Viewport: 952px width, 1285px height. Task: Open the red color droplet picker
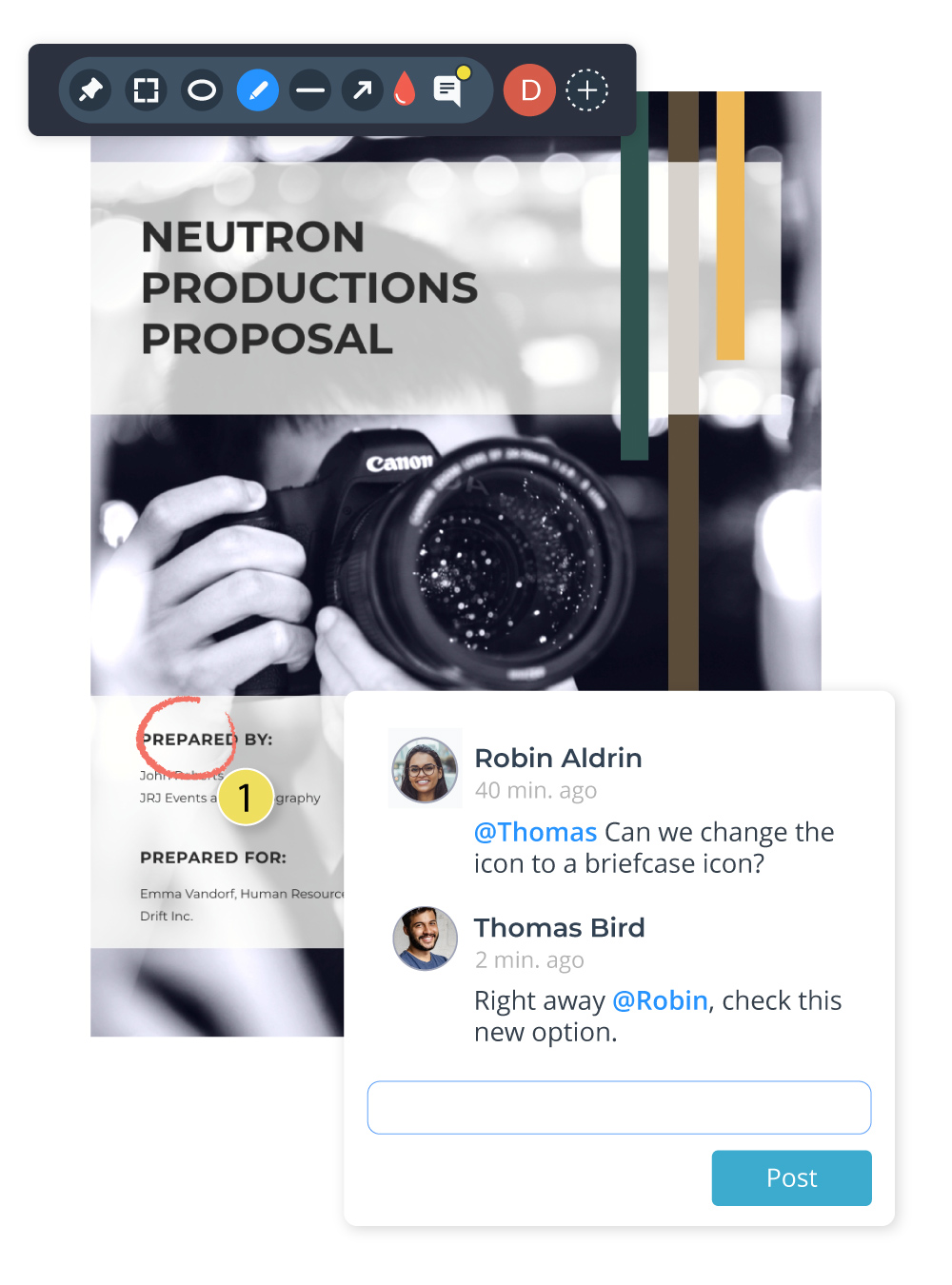(405, 89)
